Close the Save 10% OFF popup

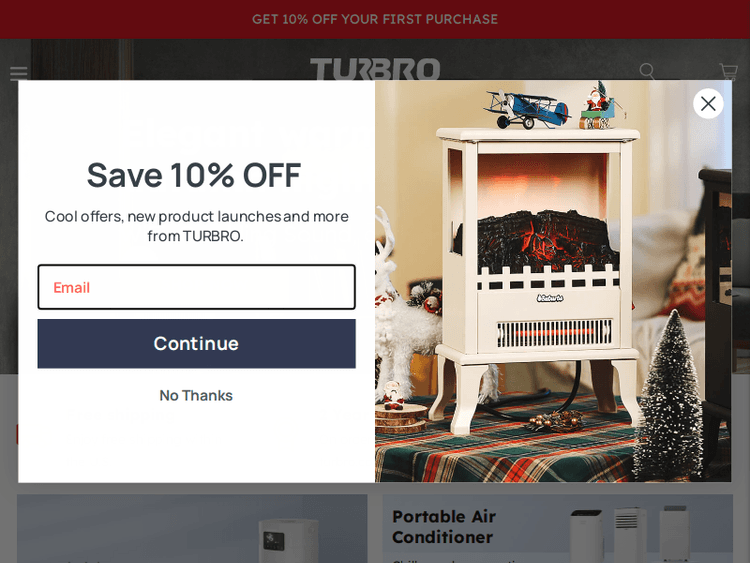click(x=708, y=103)
